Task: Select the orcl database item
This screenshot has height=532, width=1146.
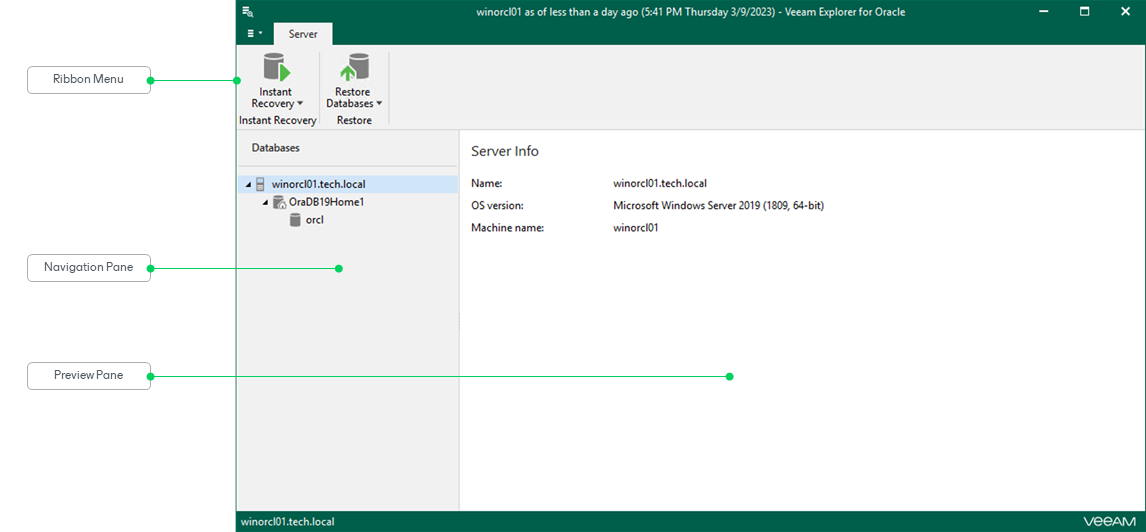Action: pyautogui.click(x=314, y=220)
